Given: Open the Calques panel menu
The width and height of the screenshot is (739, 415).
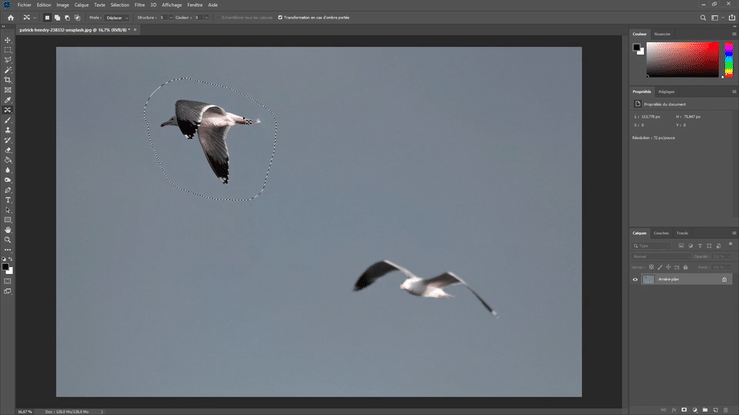Looking at the screenshot, I should click(734, 233).
